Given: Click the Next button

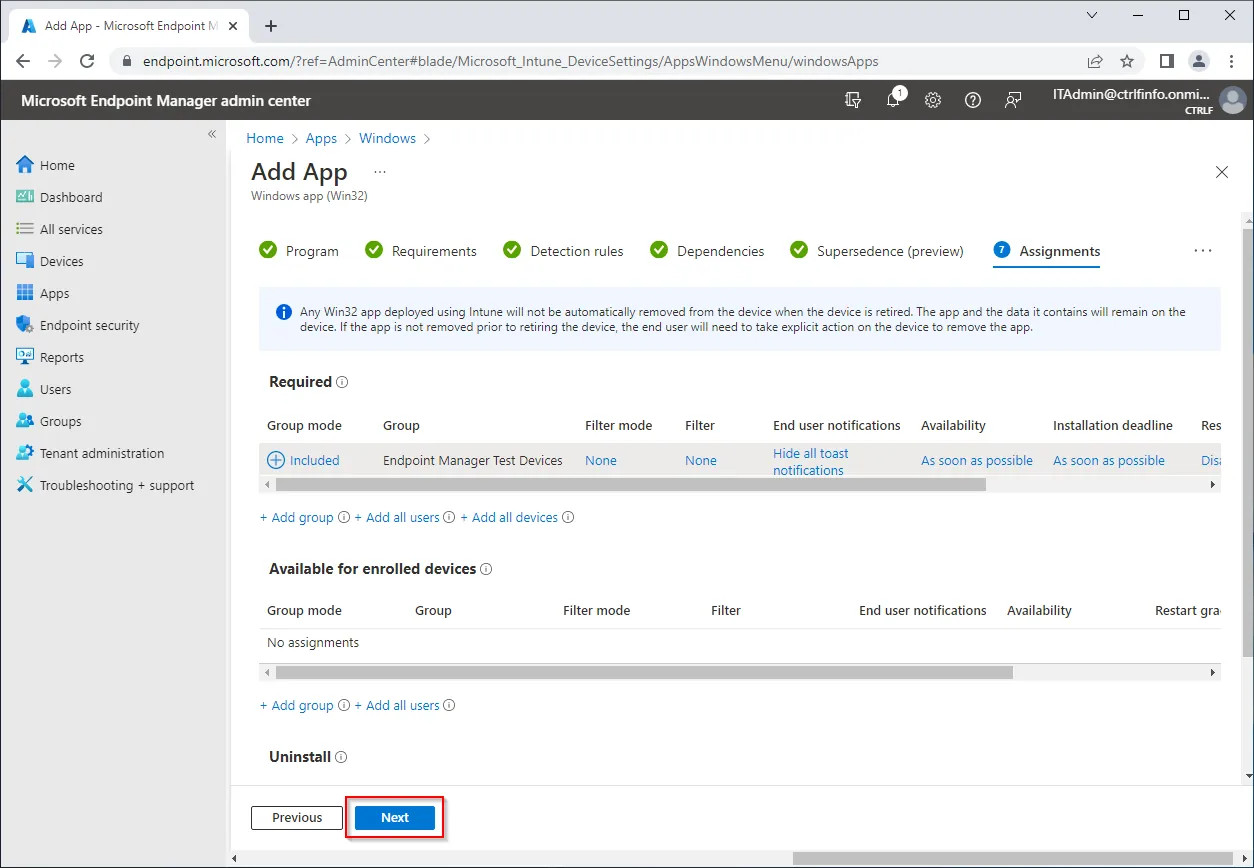Looking at the screenshot, I should point(395,817).
